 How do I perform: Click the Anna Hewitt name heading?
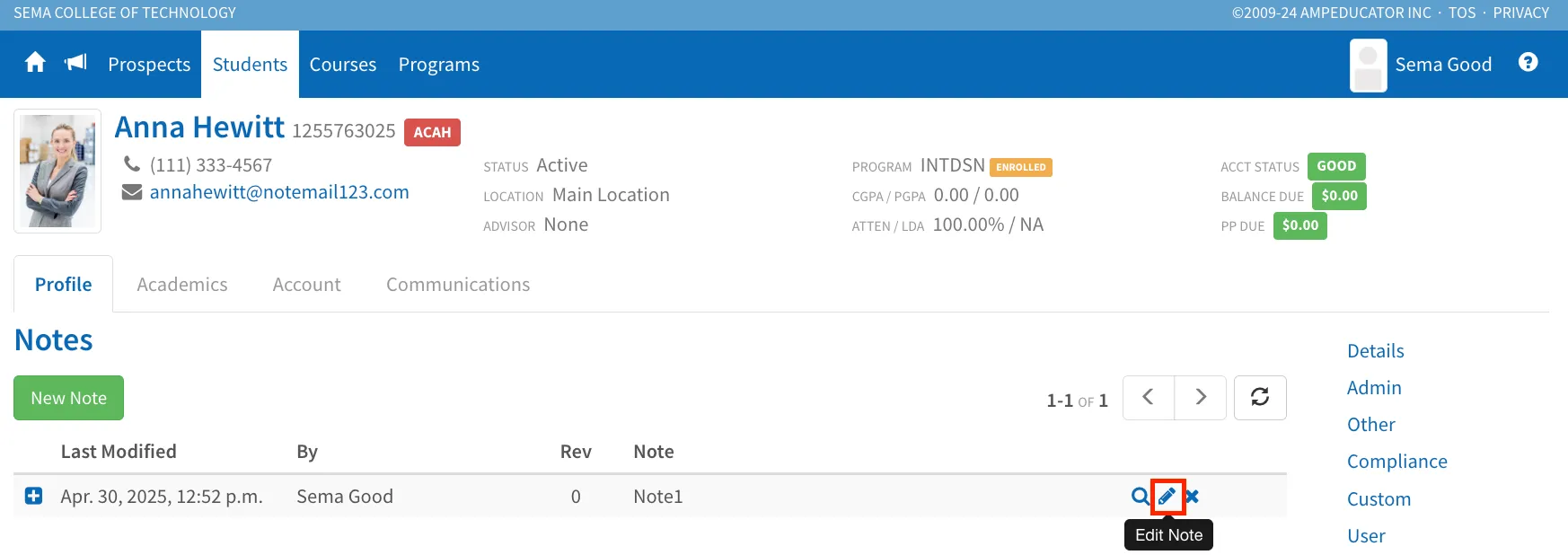pyautogui.click(x=199, y=128)
